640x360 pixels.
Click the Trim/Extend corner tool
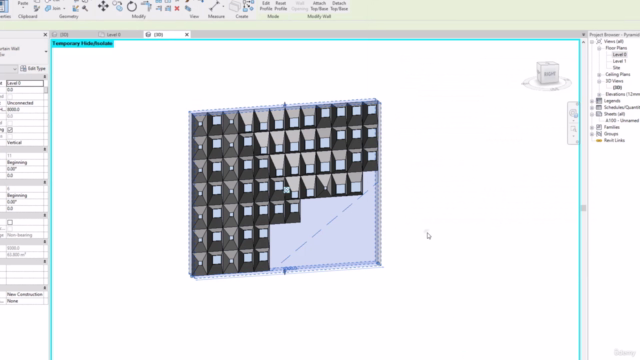146,6
